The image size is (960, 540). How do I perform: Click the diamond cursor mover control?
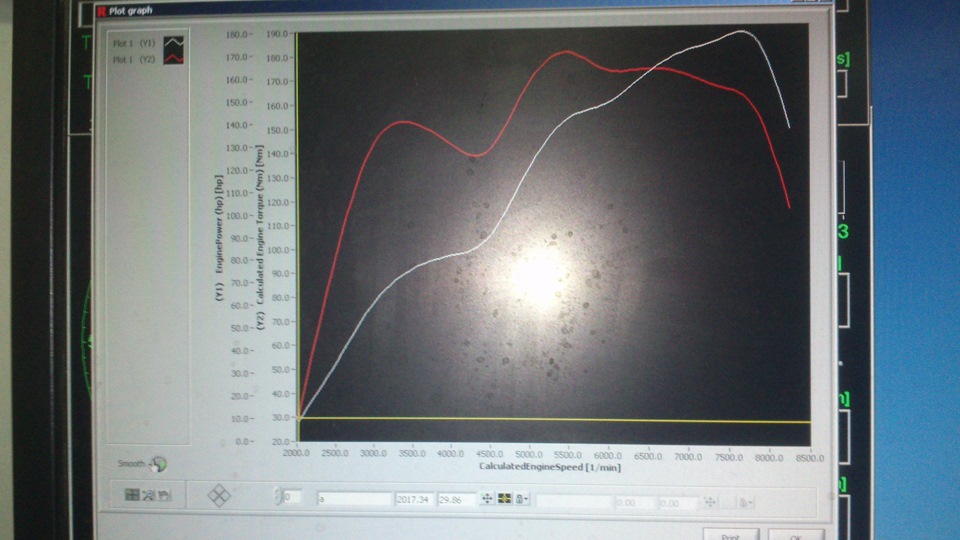coord(219,495)
